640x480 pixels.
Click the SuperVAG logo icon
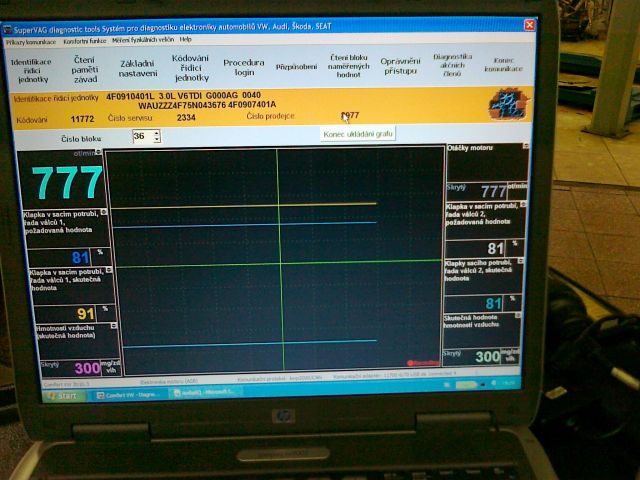point(506,103)
